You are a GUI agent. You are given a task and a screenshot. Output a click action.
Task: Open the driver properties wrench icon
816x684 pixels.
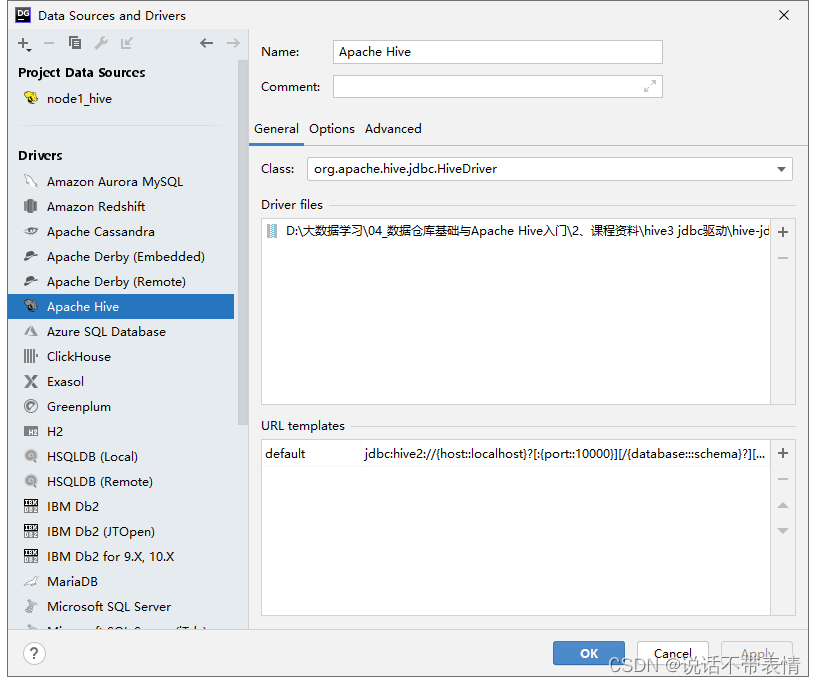[x=99, y=44]
